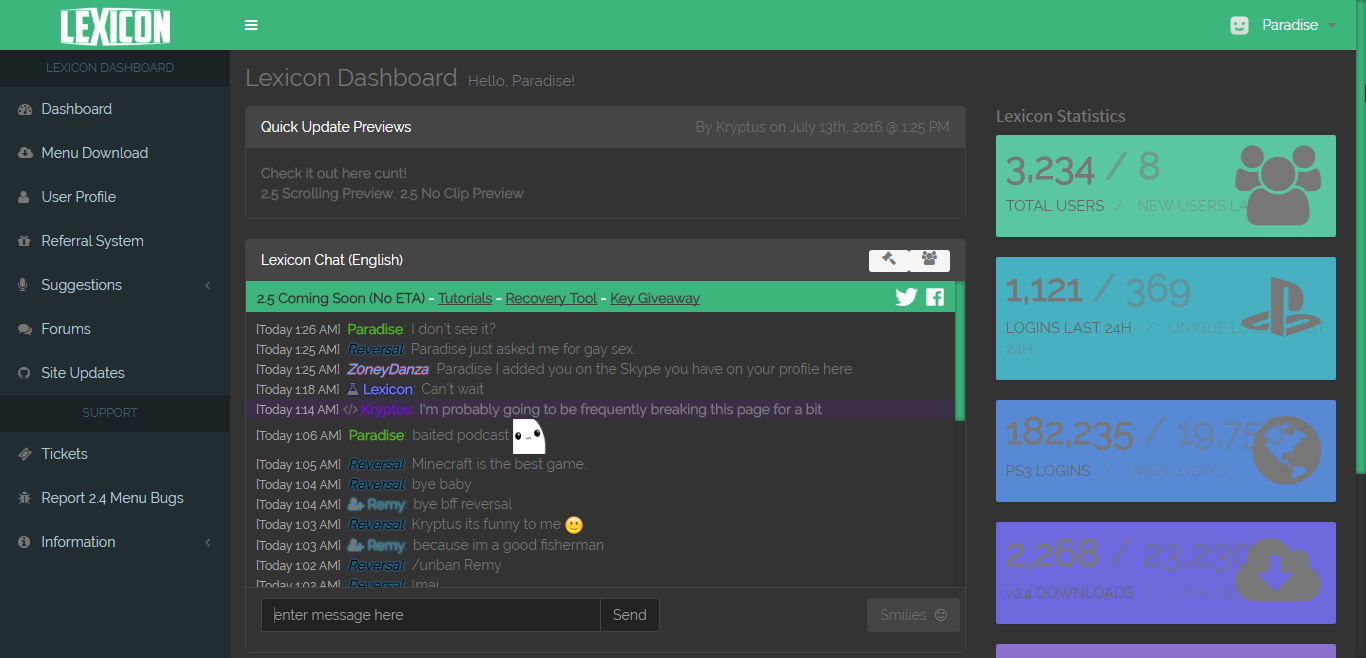The image size is (1366, 658).
Task: Open the Forums section
Action: point(115,329)
